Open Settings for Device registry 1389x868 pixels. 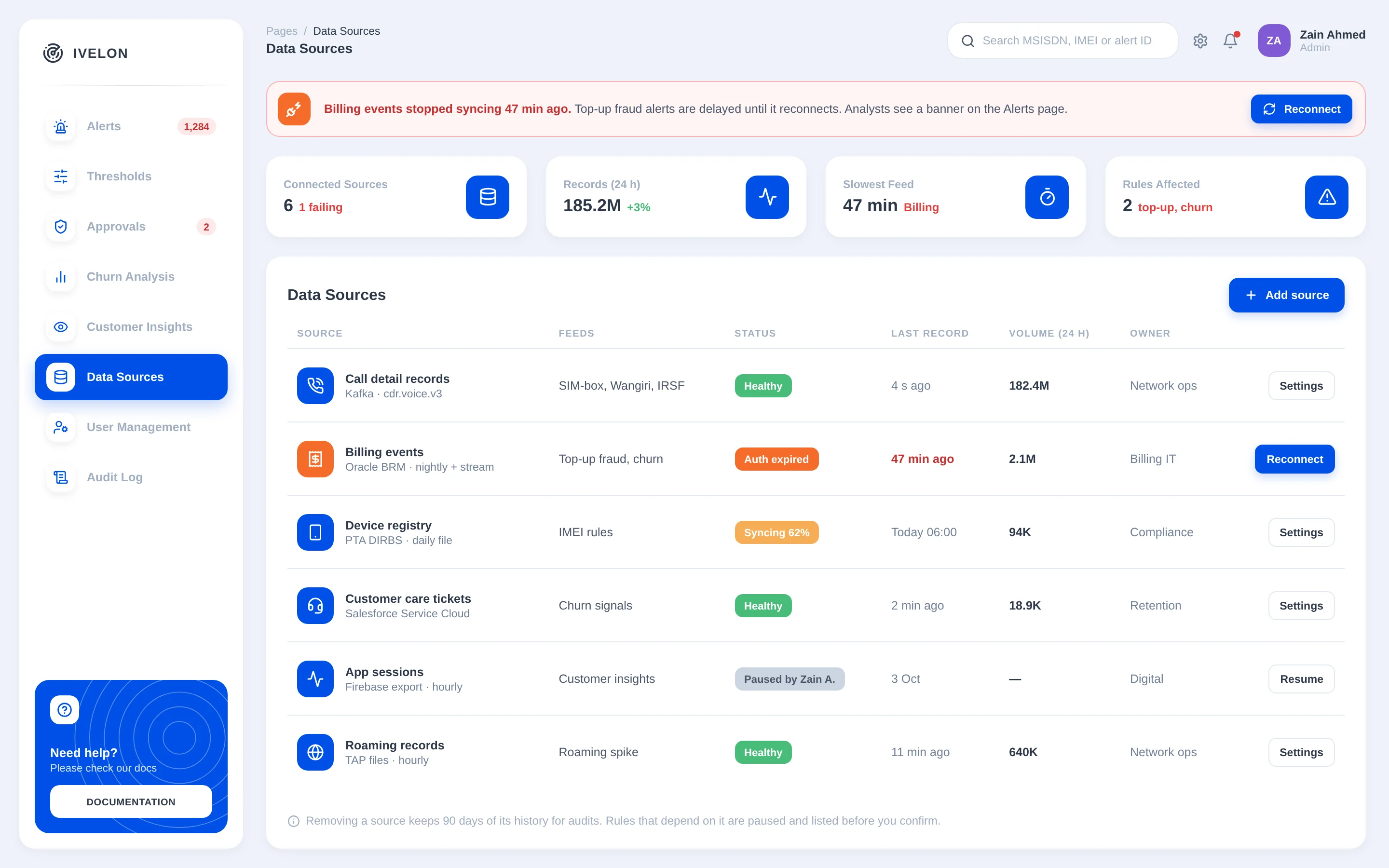coord(1301,532)
